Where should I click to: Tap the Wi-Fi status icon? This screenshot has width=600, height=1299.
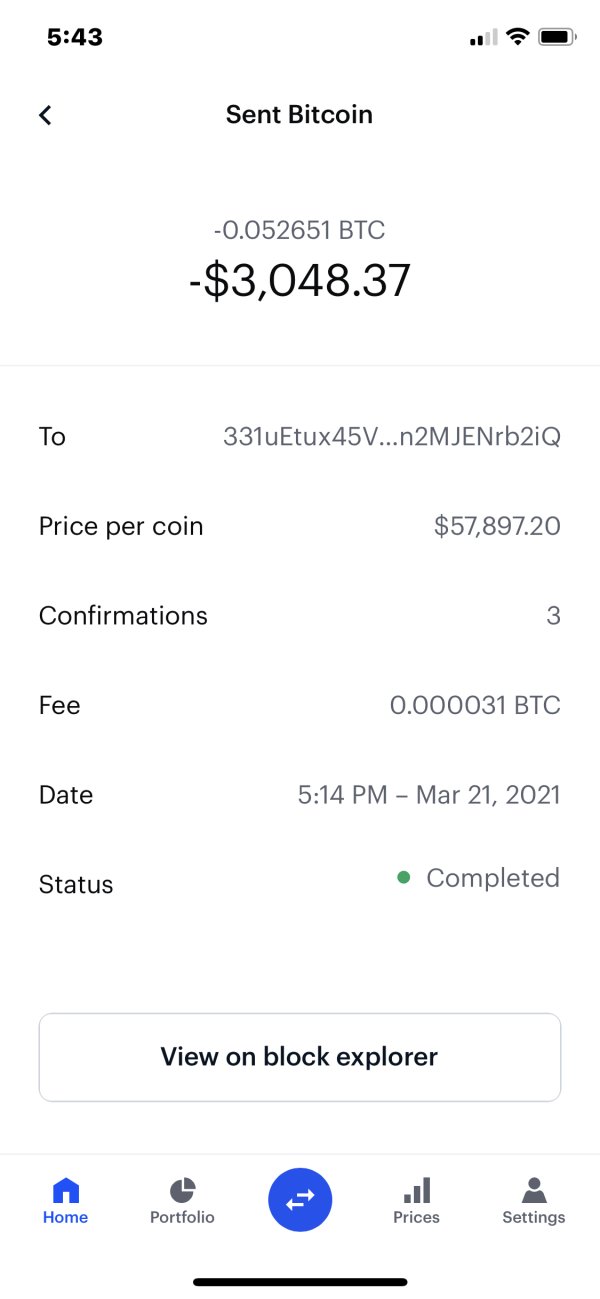(517, 37)
